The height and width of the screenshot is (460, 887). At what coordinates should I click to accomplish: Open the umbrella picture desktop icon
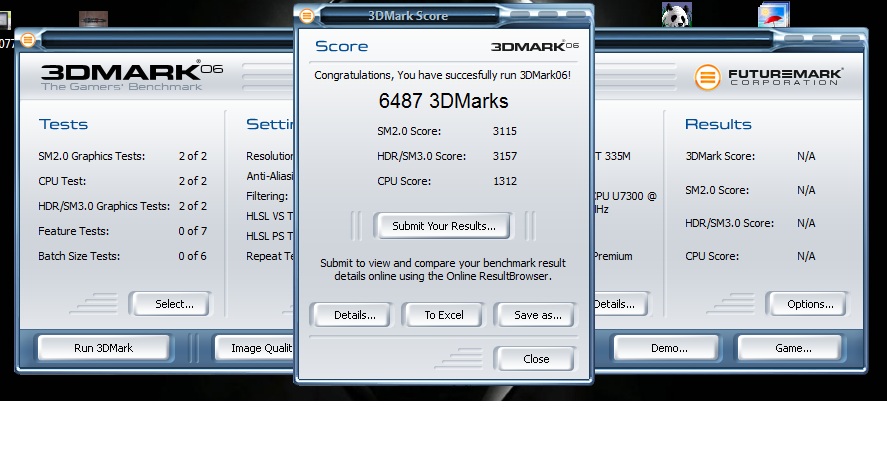coord(773,15)
